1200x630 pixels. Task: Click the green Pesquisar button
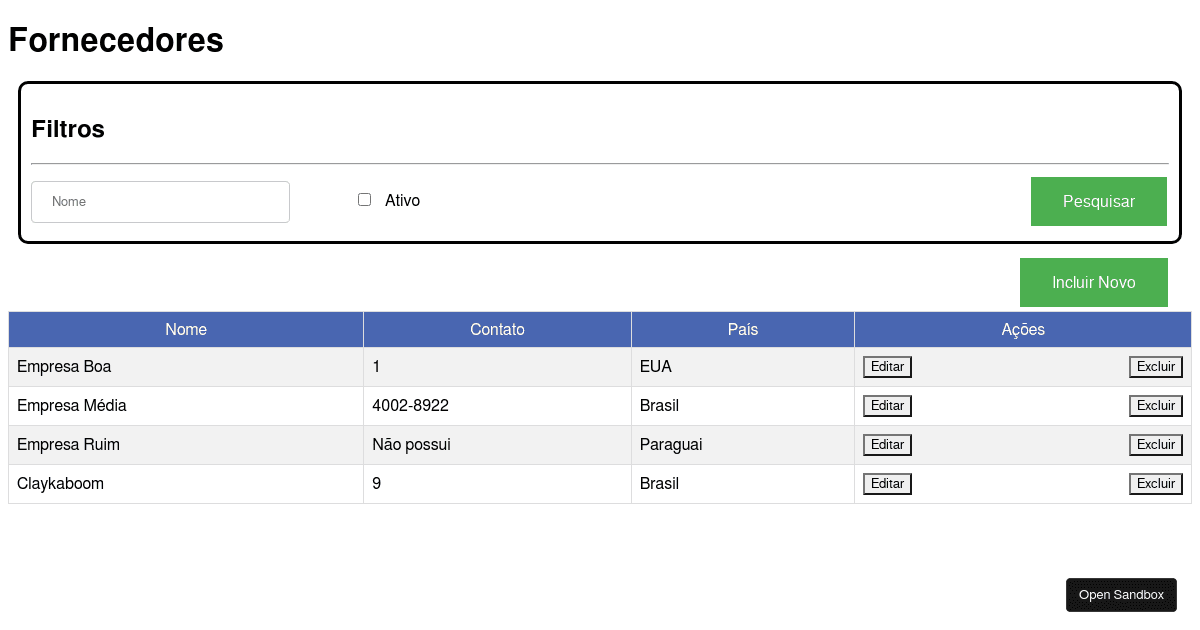click(1098, 201)
